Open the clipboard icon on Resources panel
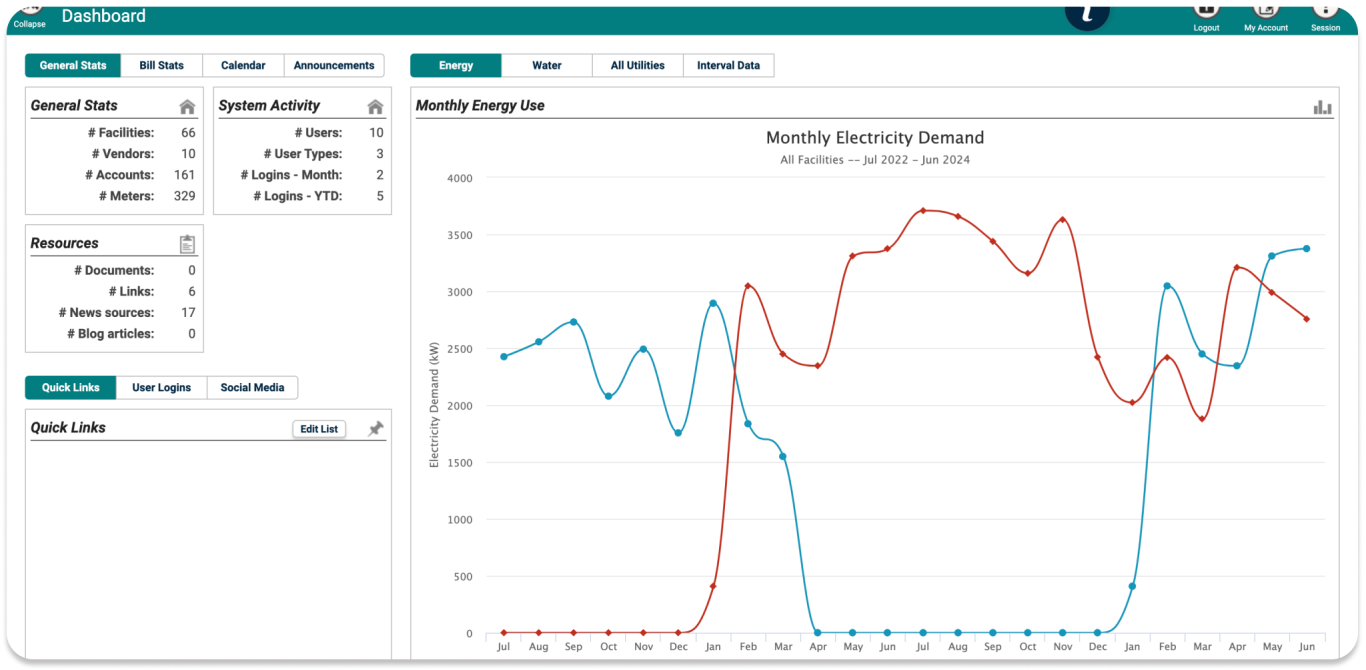The width and height of the screenshot is (1366, 670). 187,242
